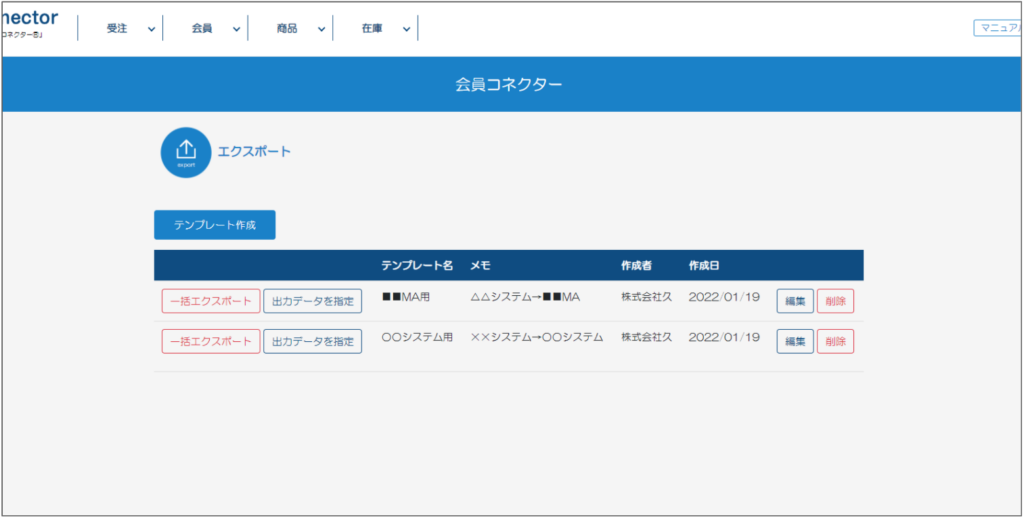
Task: Click the 作成日 column header
Action: pyautogui.click(x=704, y=266)
